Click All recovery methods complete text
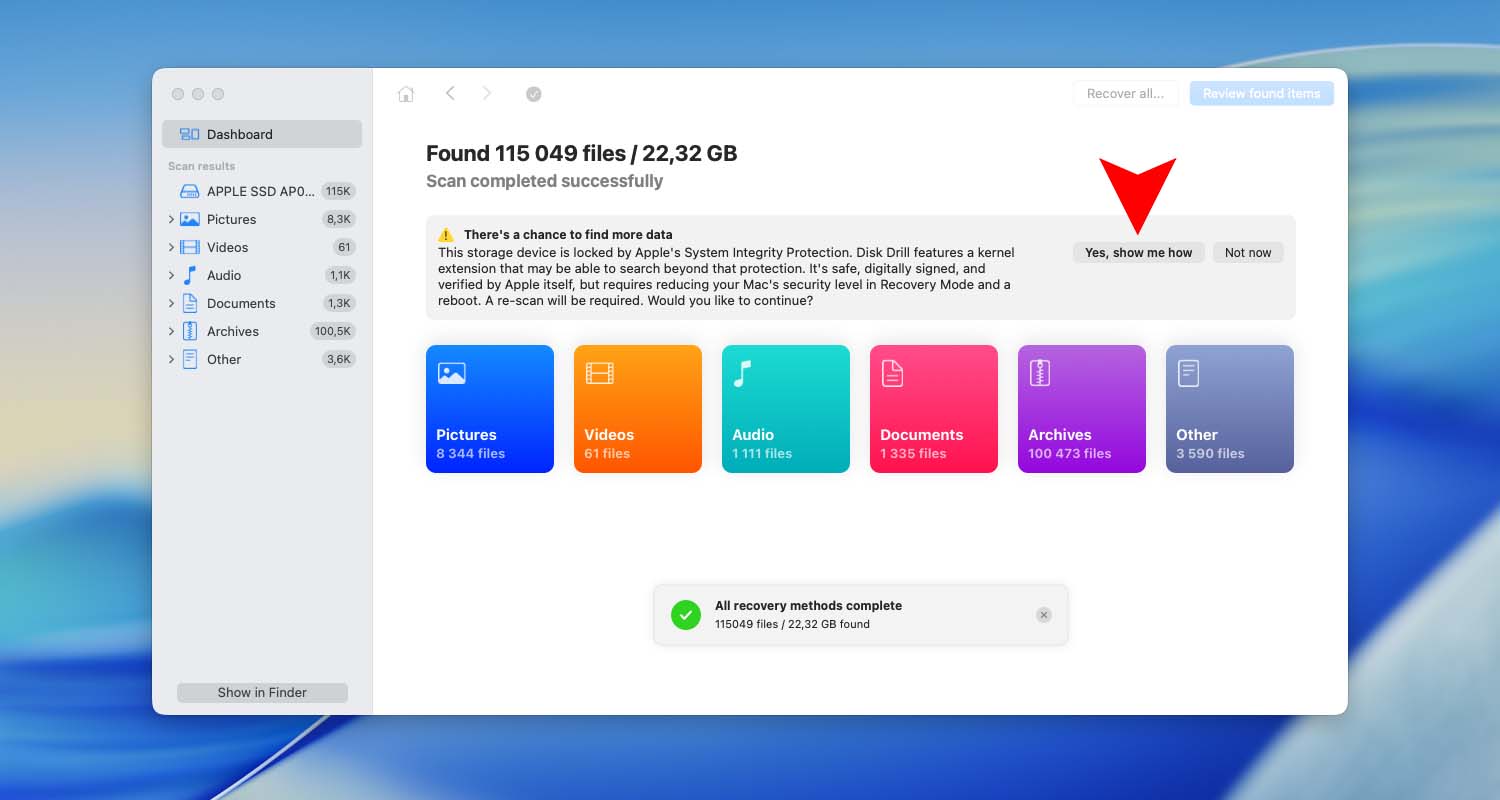 pos(808,606)
